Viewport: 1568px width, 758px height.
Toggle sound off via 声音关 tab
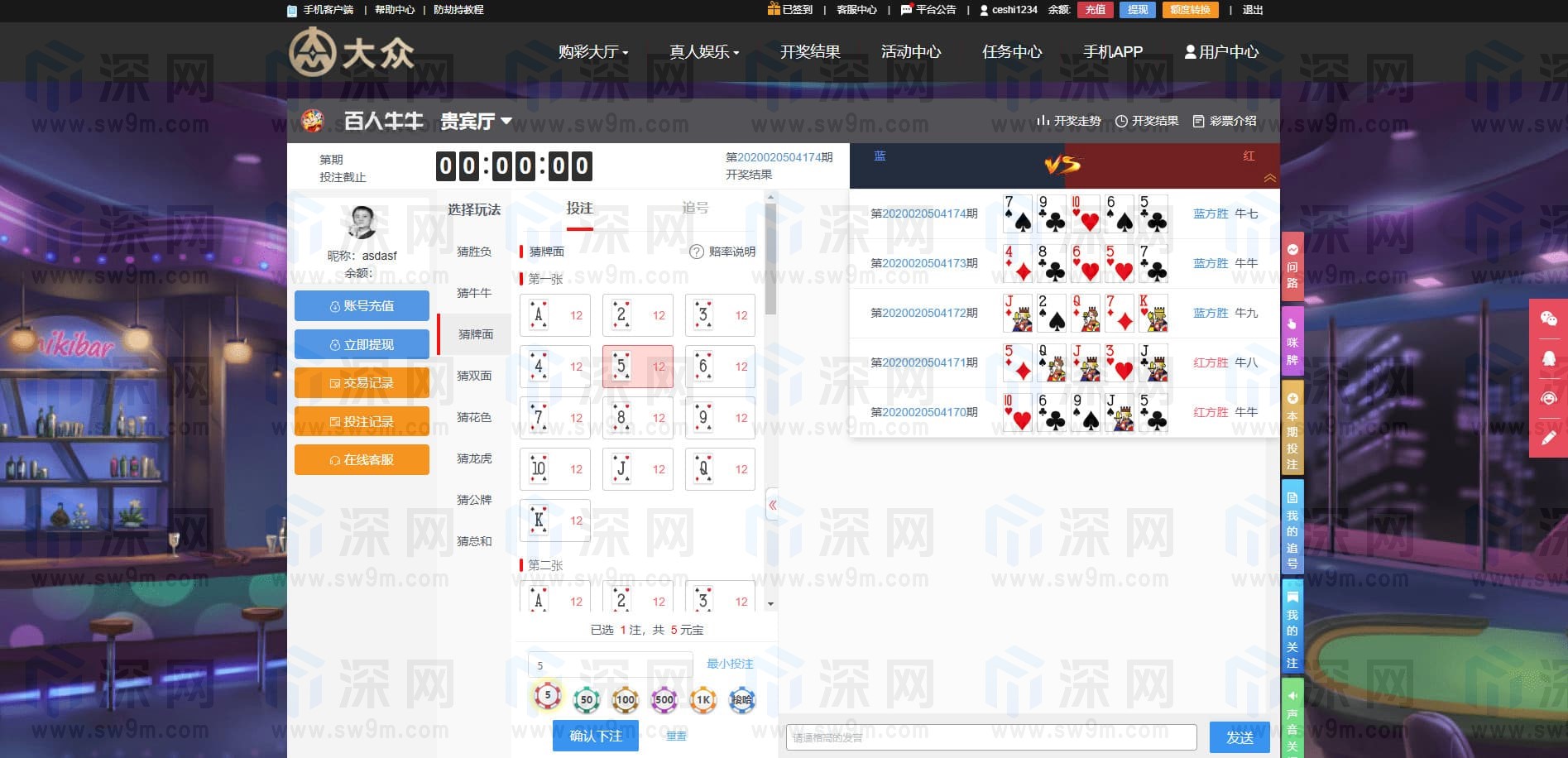[x=1292, y=718]
